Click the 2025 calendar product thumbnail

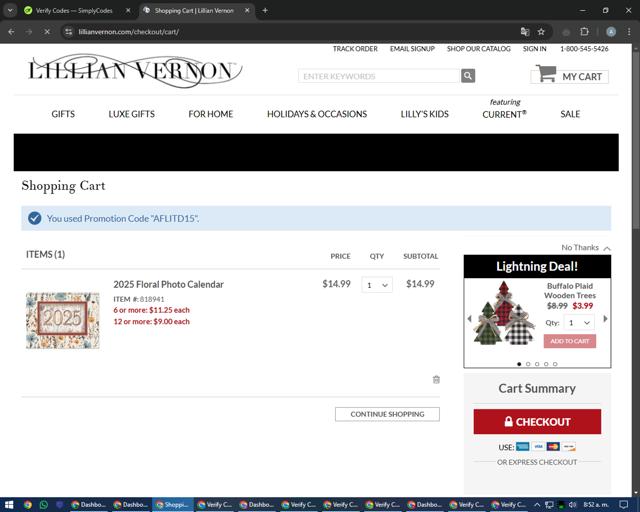point(62,320)
